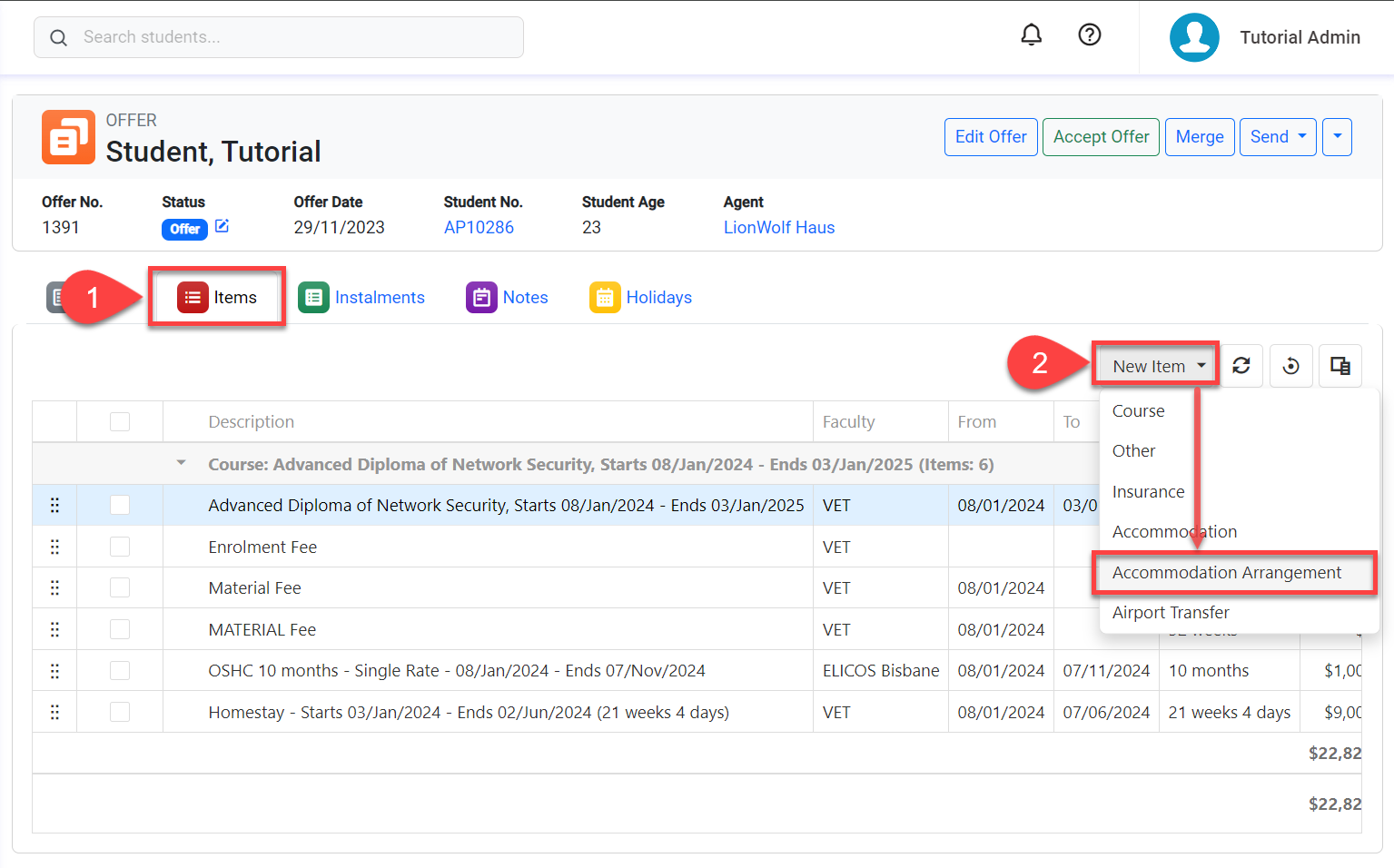Click the Search students input field
The height and width of the screenshot is (868, 1394).
279,37
